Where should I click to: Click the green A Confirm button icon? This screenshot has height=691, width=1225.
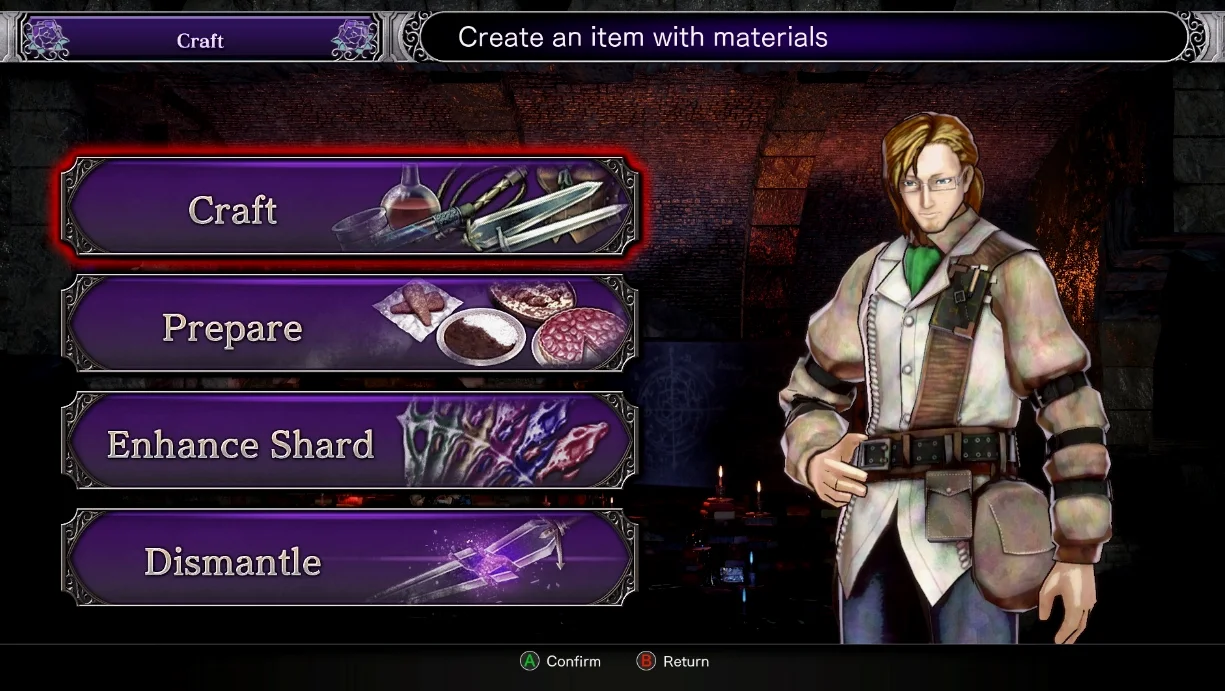(529, 661)
